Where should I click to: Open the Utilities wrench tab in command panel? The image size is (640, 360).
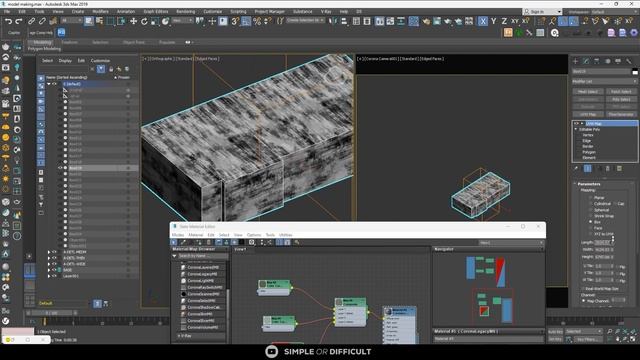coord(629,61)
